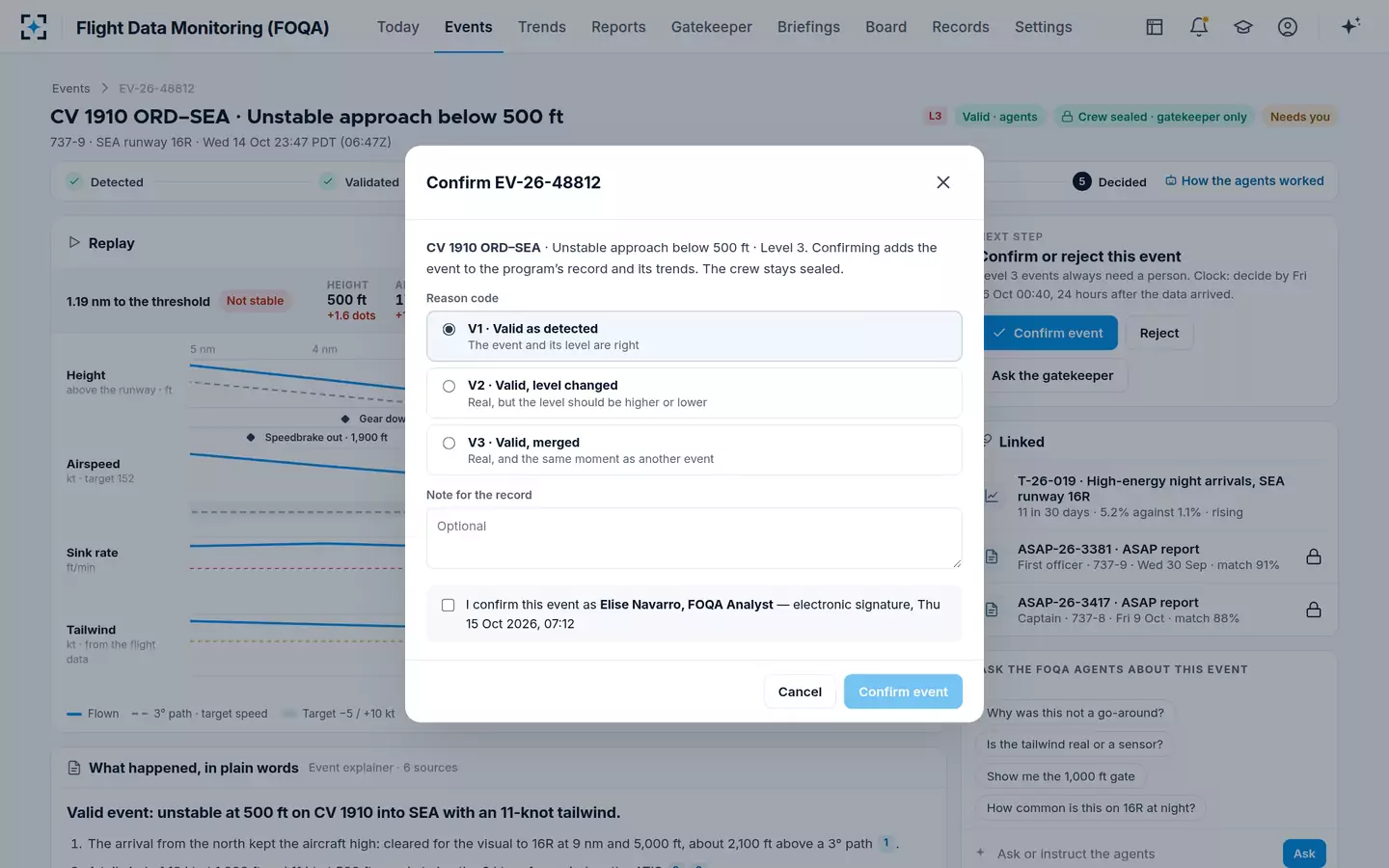Open the Records tab
The height and width of the screenshot is (868, 1389).
(961, 27)
